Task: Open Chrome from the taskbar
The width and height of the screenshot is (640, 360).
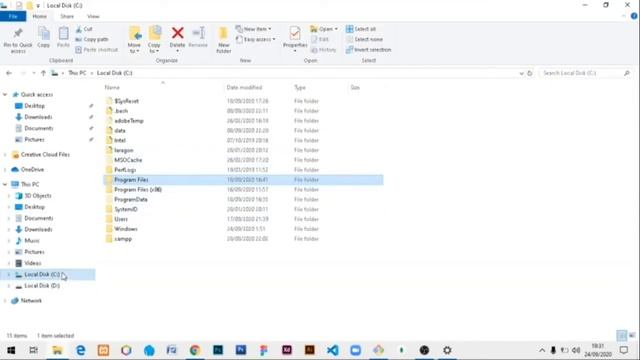Action: tap(195, 350)
